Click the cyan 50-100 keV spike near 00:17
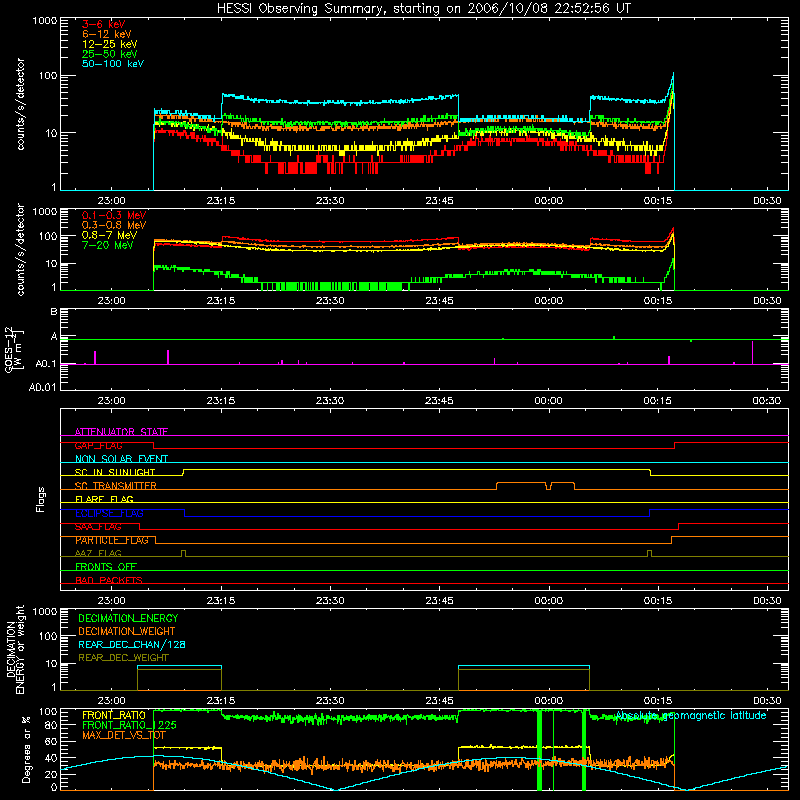 pyautogui.click(x=673, y=82)
